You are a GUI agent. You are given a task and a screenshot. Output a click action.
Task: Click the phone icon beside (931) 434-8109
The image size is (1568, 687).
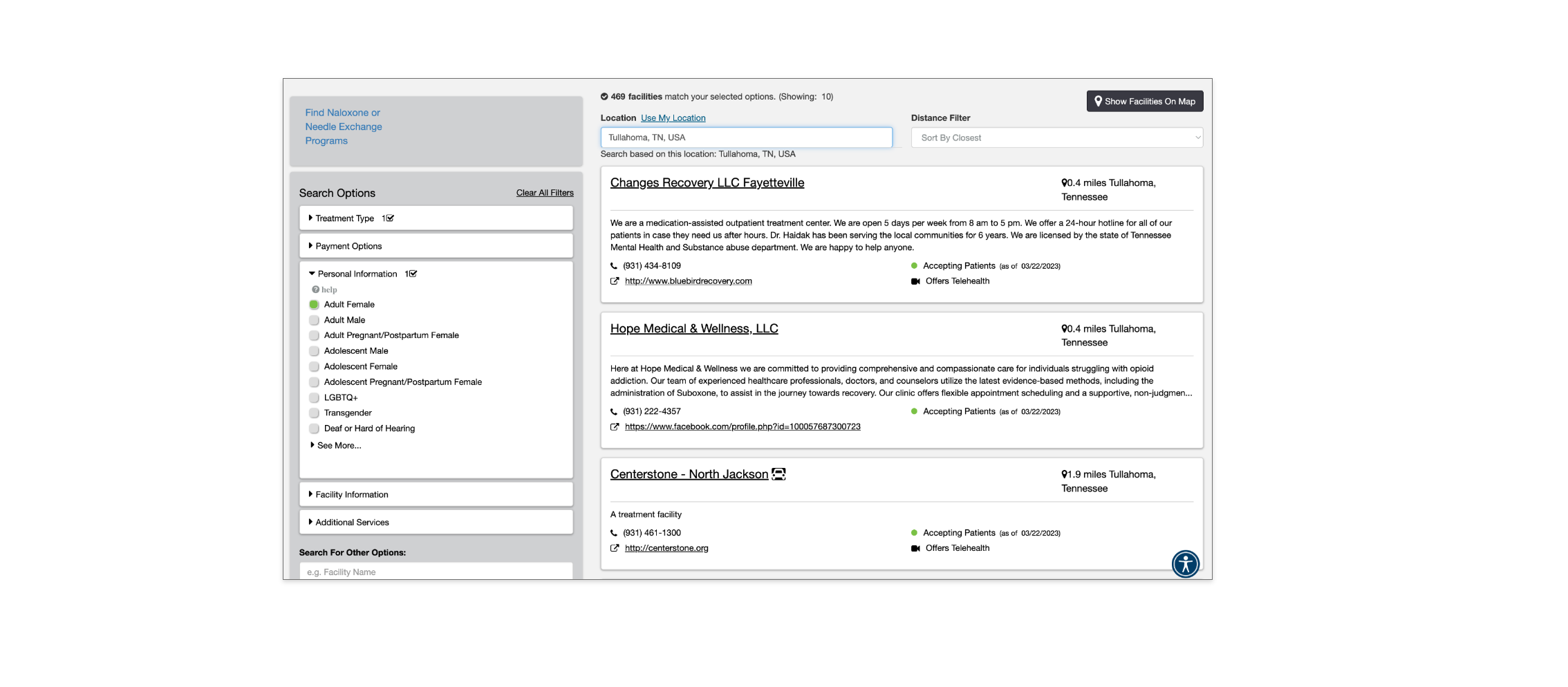coord(615,265)
